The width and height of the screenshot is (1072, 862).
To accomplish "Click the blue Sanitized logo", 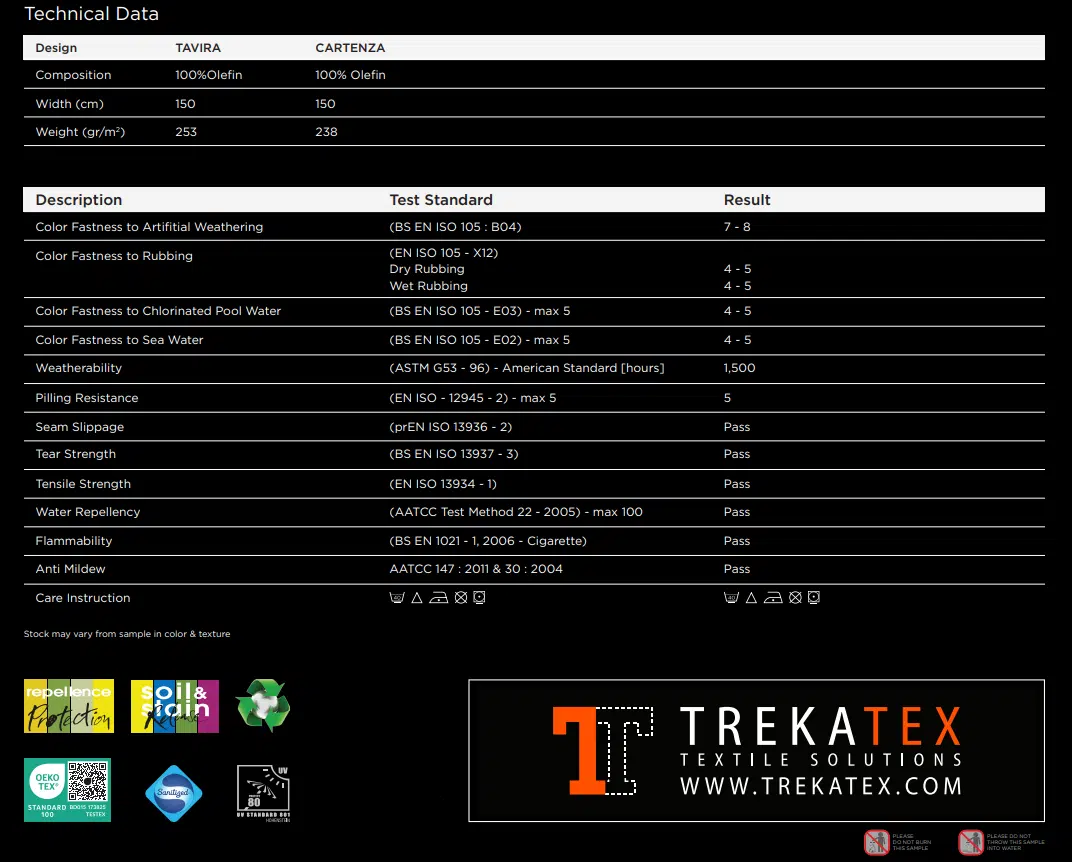I will pos(174,793).
